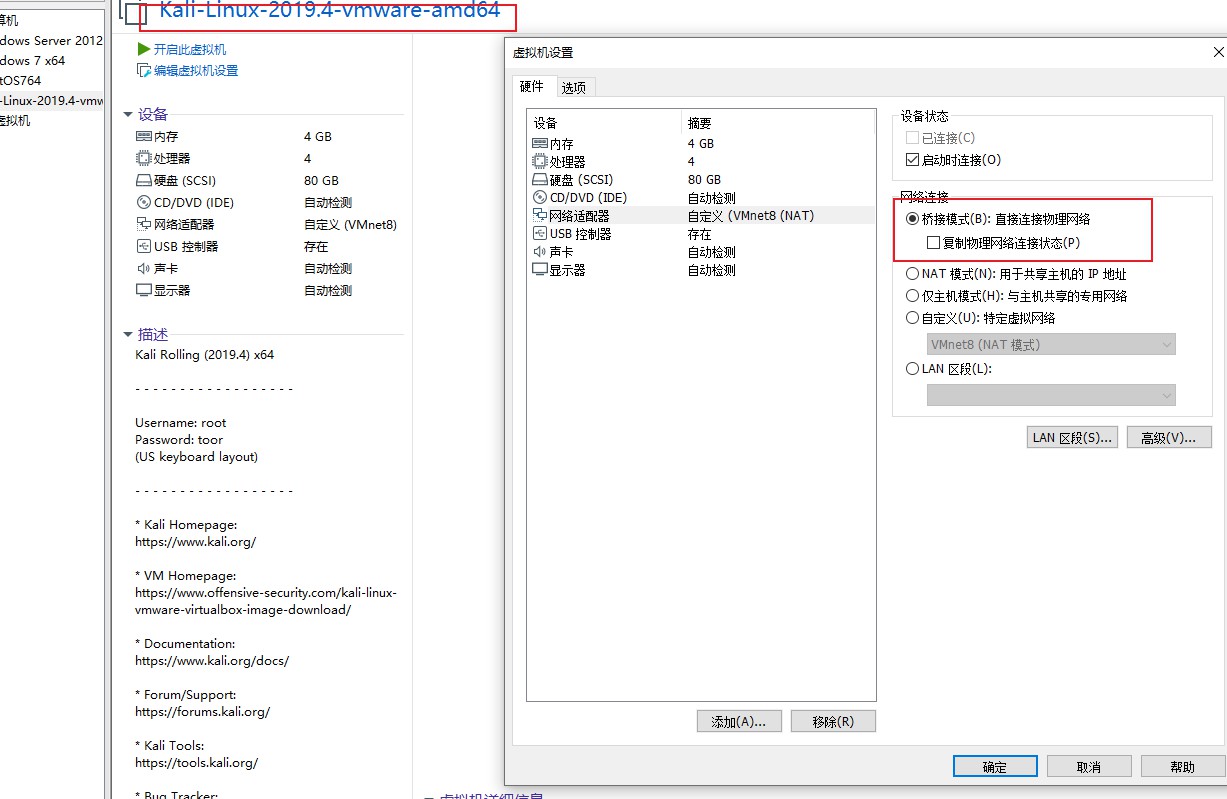The width and height of the screenshot is (1227, 799).
Task: Click the CD/DVD icon in the main devices panel
Action: click(x=144, y=203)
